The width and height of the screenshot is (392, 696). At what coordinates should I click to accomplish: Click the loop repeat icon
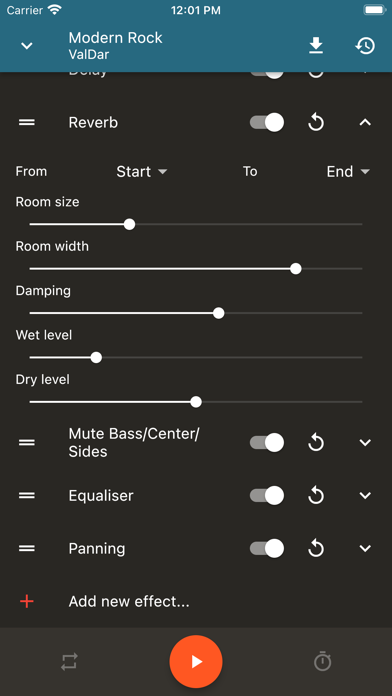70,661
